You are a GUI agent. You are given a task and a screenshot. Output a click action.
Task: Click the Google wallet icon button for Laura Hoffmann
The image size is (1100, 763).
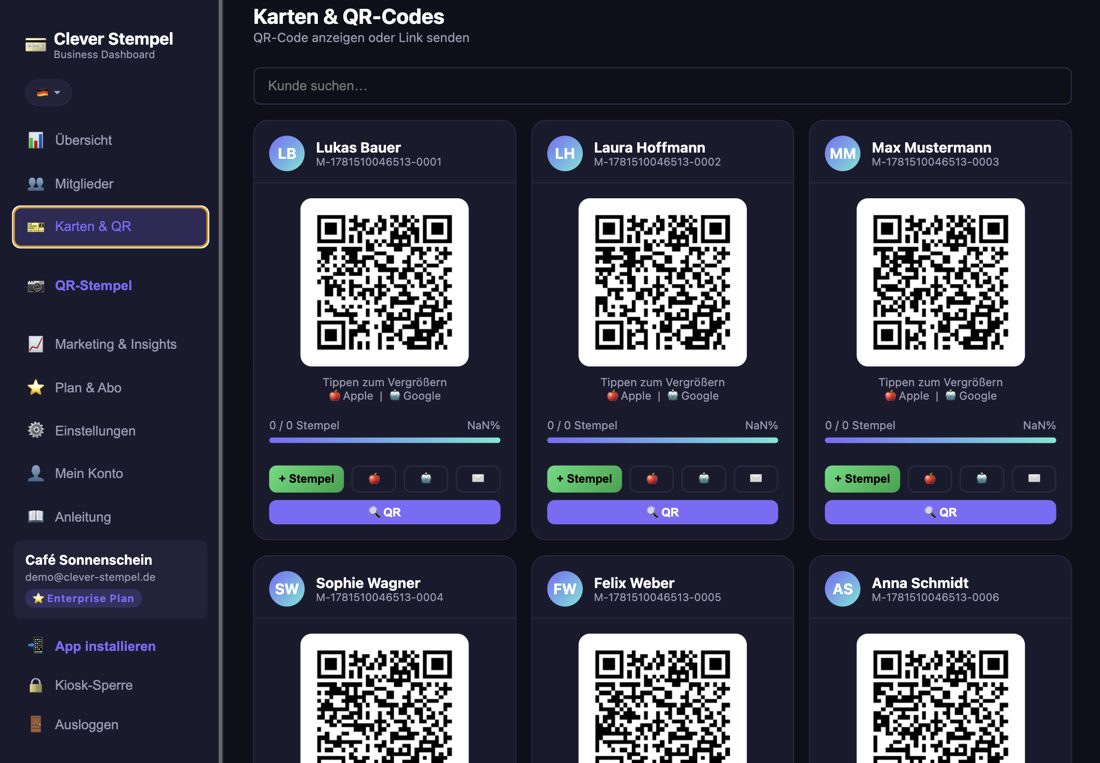704,479
